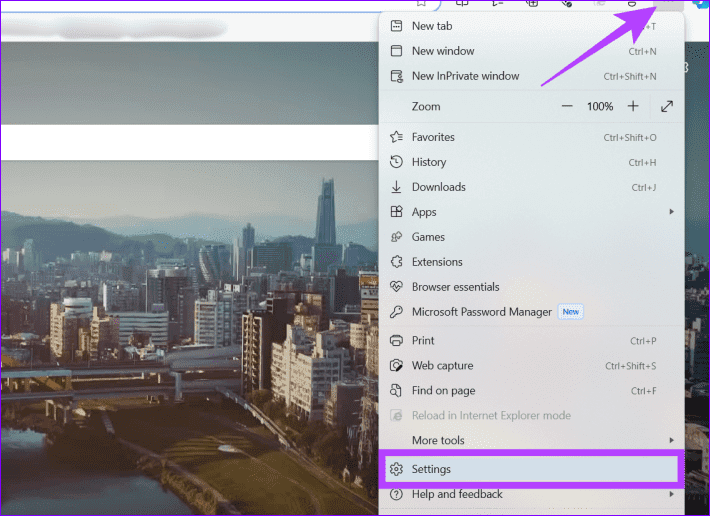Open a New tab from the menu
The width and height of the screenshot is (710, 516).
click(x=531, y=26)
